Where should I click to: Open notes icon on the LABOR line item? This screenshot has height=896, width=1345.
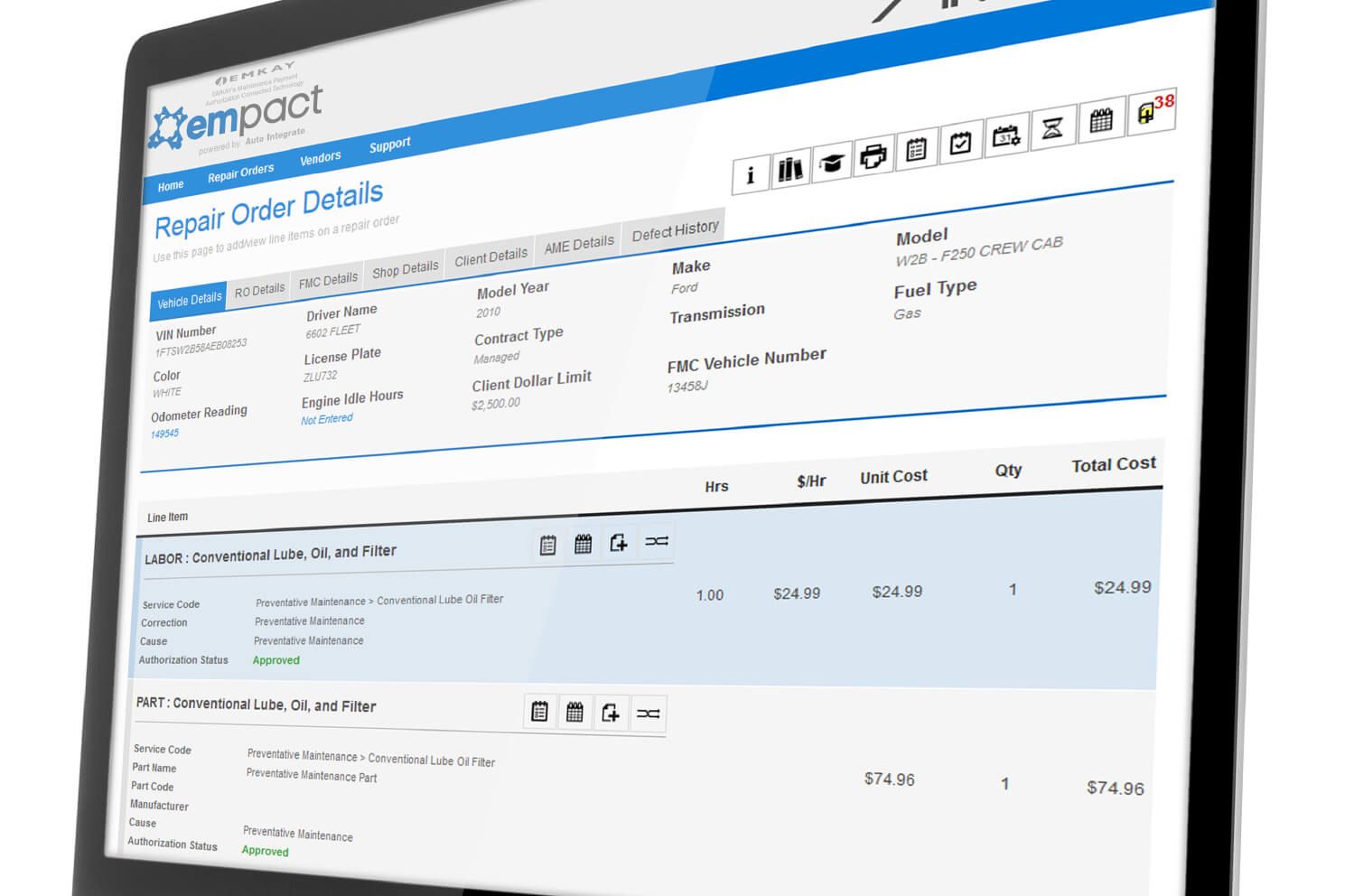(x=547, y=545)
